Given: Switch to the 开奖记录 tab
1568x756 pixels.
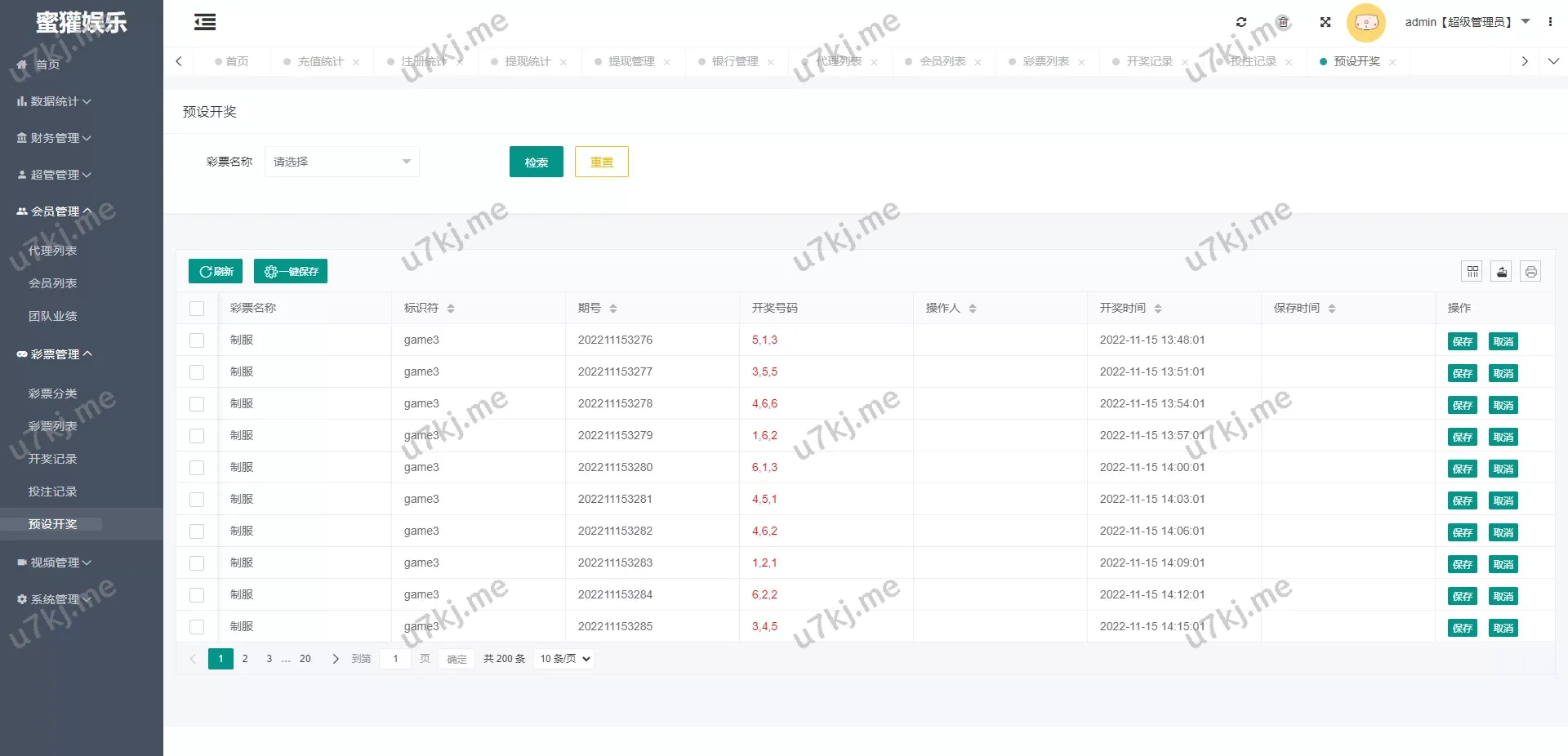Looking at the screenshot, I should 1148,61.
